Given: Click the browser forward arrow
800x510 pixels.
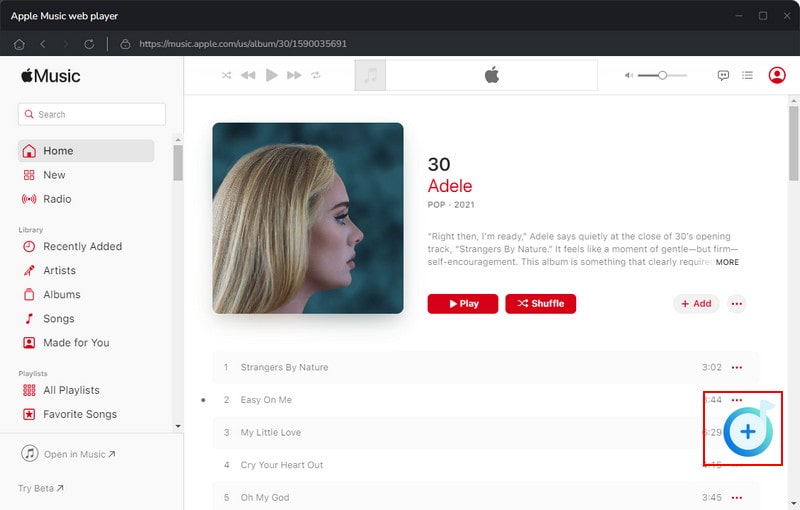Looking at the screenshot, I should click(65, 44).
